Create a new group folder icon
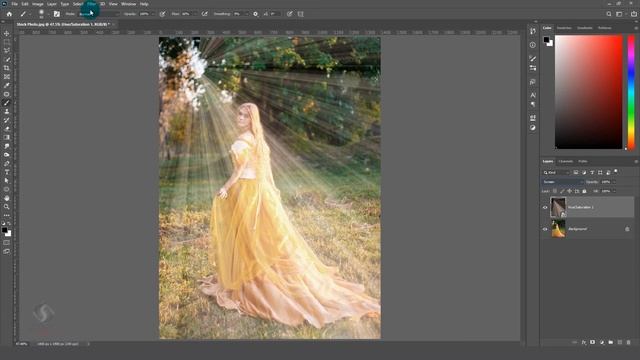 (611, 342)
